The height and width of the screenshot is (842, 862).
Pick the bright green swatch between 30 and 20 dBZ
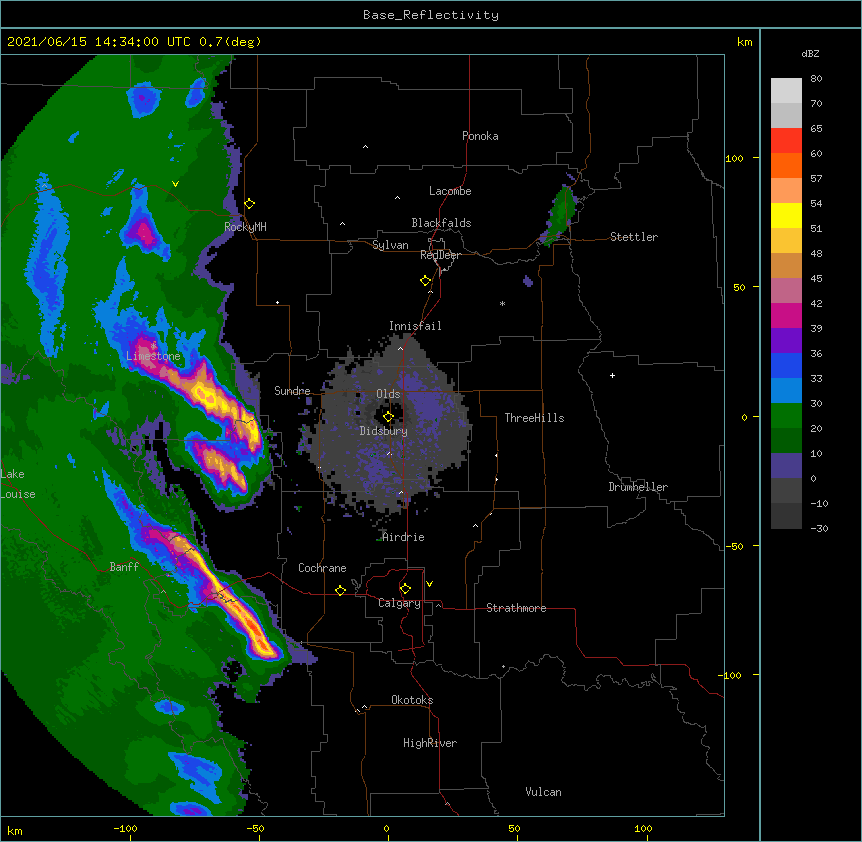786,416
